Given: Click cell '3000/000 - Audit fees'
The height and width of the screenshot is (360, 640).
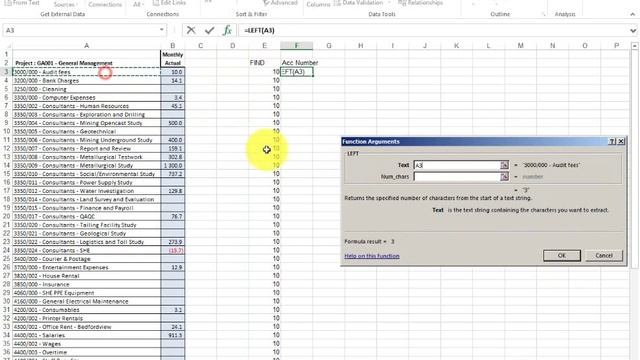Looking at the screenshot, I should click(x=87, y=72).
